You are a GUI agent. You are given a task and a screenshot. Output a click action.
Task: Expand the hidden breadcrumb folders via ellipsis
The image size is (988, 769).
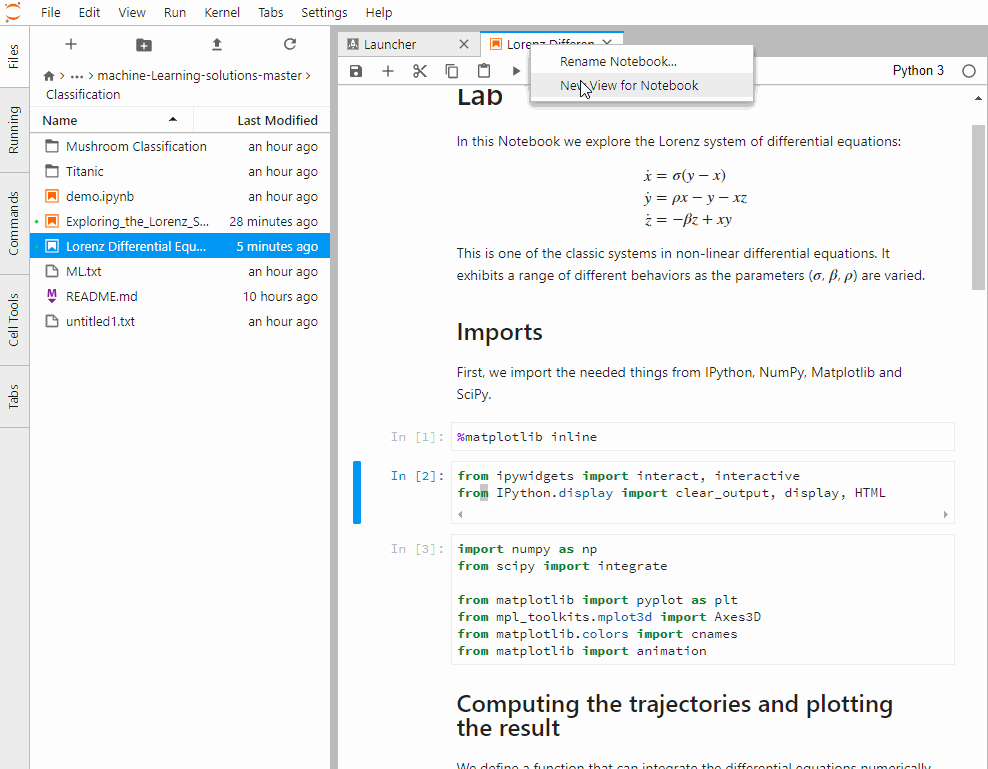coord(77,74)
